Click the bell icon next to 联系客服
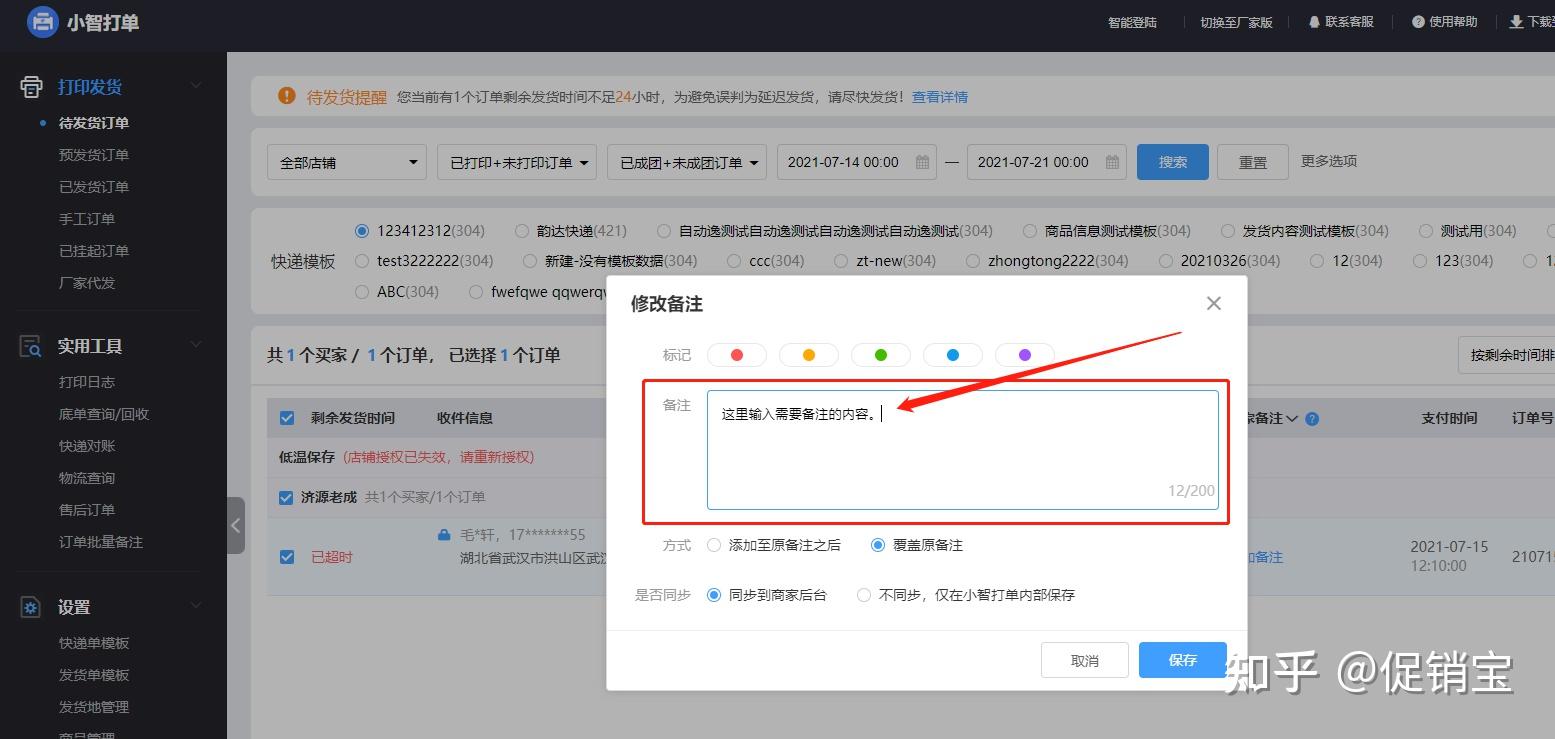The height and width of the screenshot is (739, 1555). pyautogui.click(x=1314, y=22)
